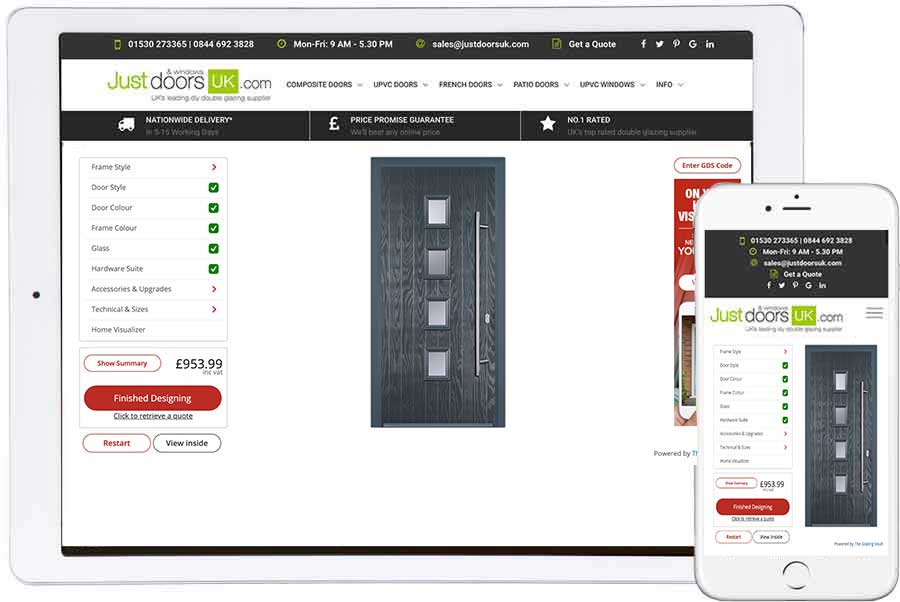The width and height of the screenshot is (900, 602).
Task: Click to retrieve a quote link
Action: coord(152,415)
